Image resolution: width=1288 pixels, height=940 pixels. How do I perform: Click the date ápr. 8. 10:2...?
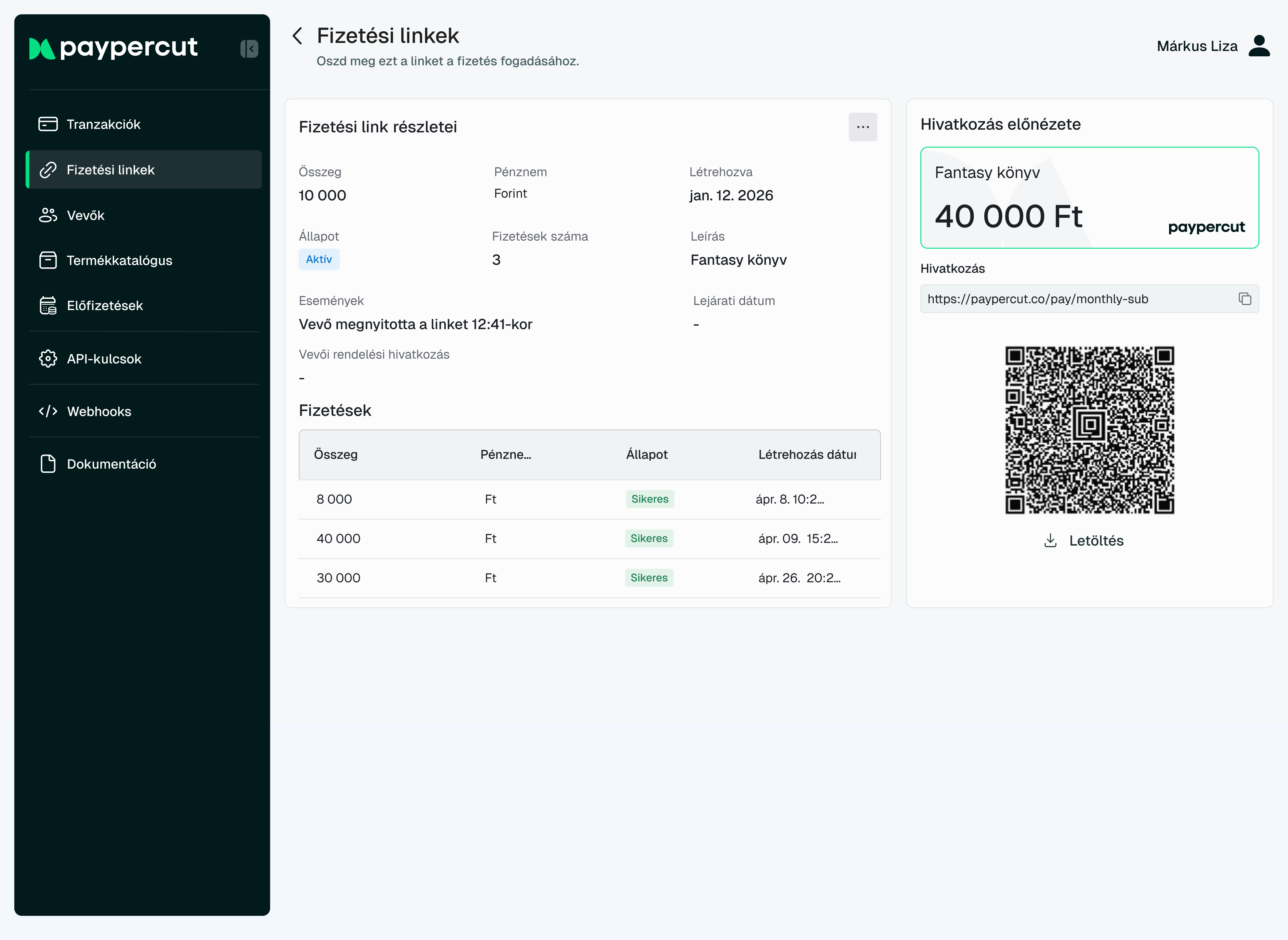click(x=789, y=499)
